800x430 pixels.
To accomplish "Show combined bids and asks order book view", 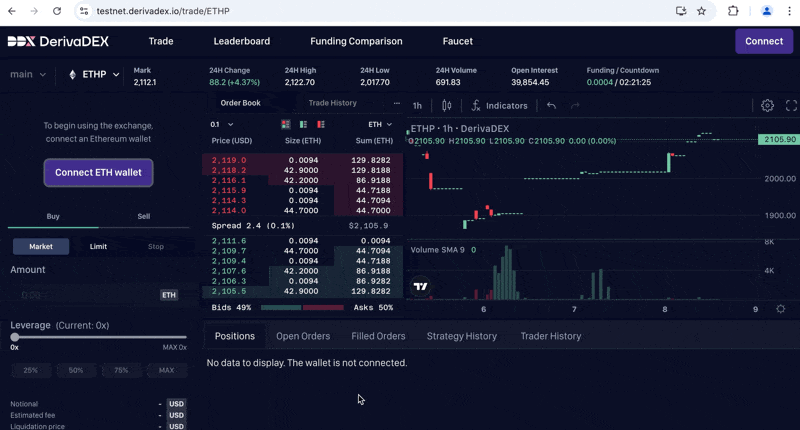I will [x=286, y=124].
